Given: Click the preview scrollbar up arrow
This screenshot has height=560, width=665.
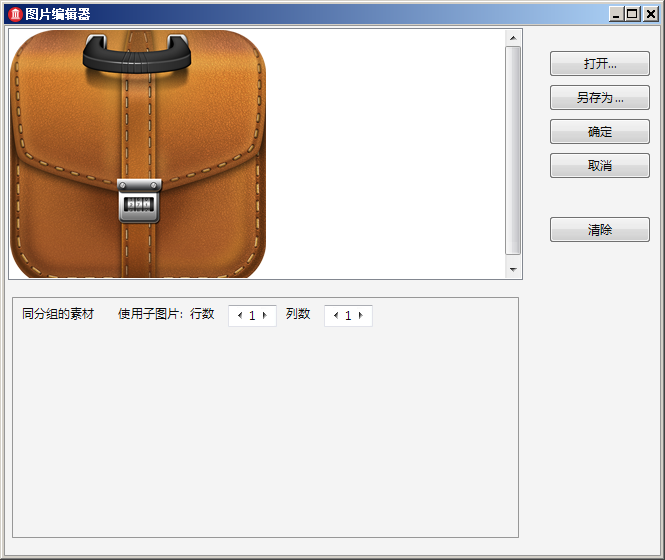Looking at the screenshot, I should [513, 38].
